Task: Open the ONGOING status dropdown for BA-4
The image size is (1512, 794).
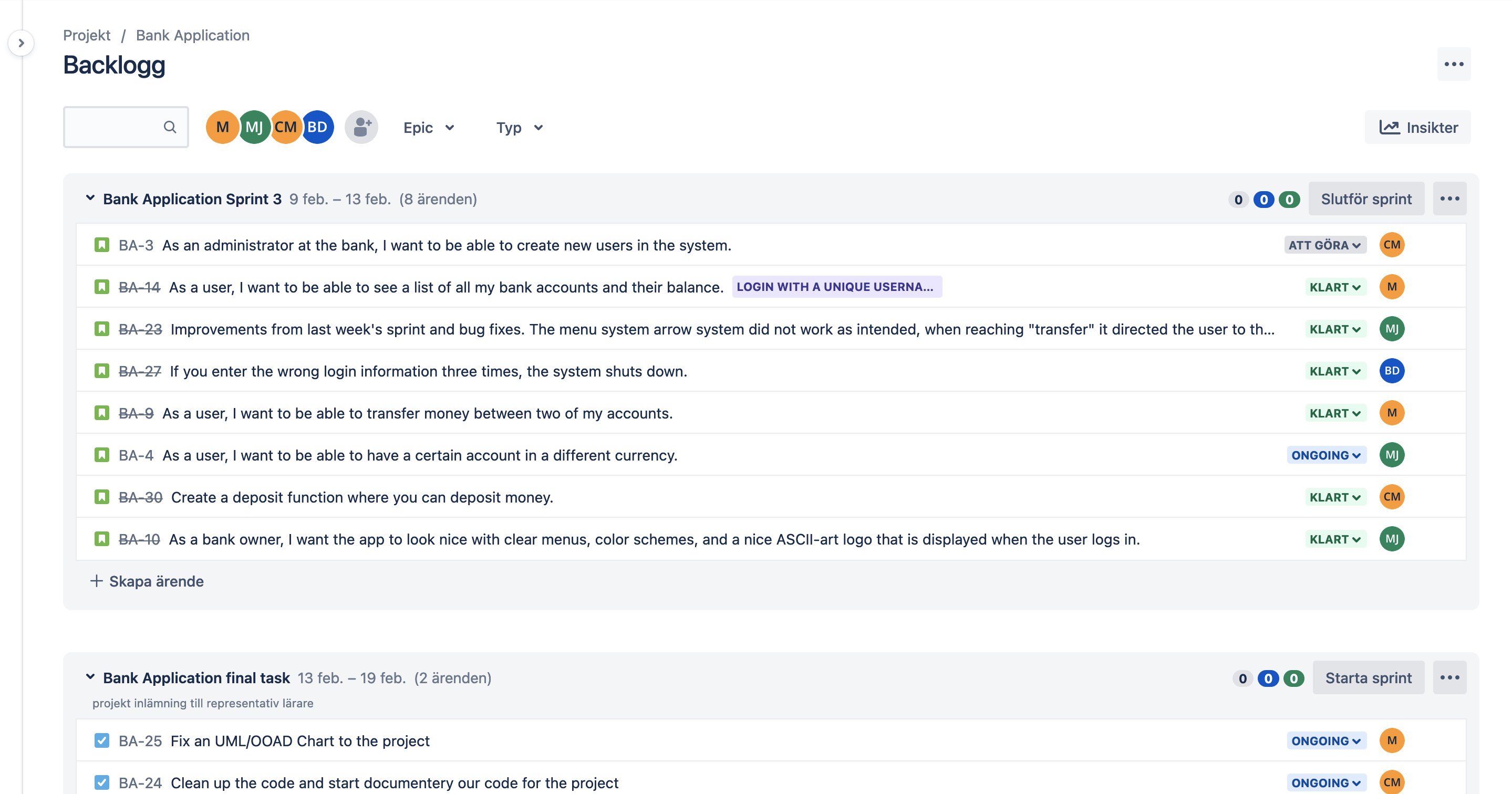Action: tap(1327, 455)
